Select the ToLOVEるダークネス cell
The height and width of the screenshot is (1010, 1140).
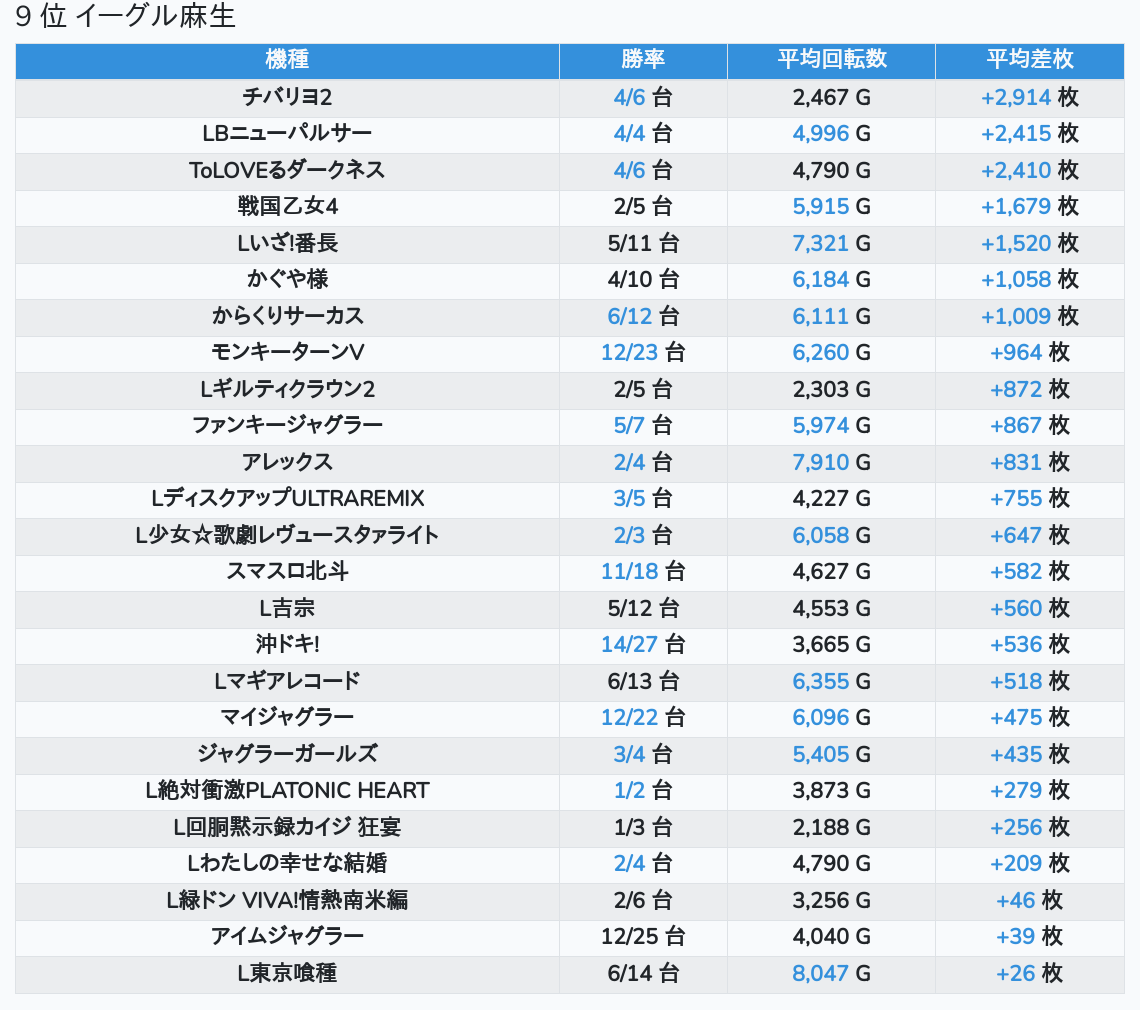[287, 170]
